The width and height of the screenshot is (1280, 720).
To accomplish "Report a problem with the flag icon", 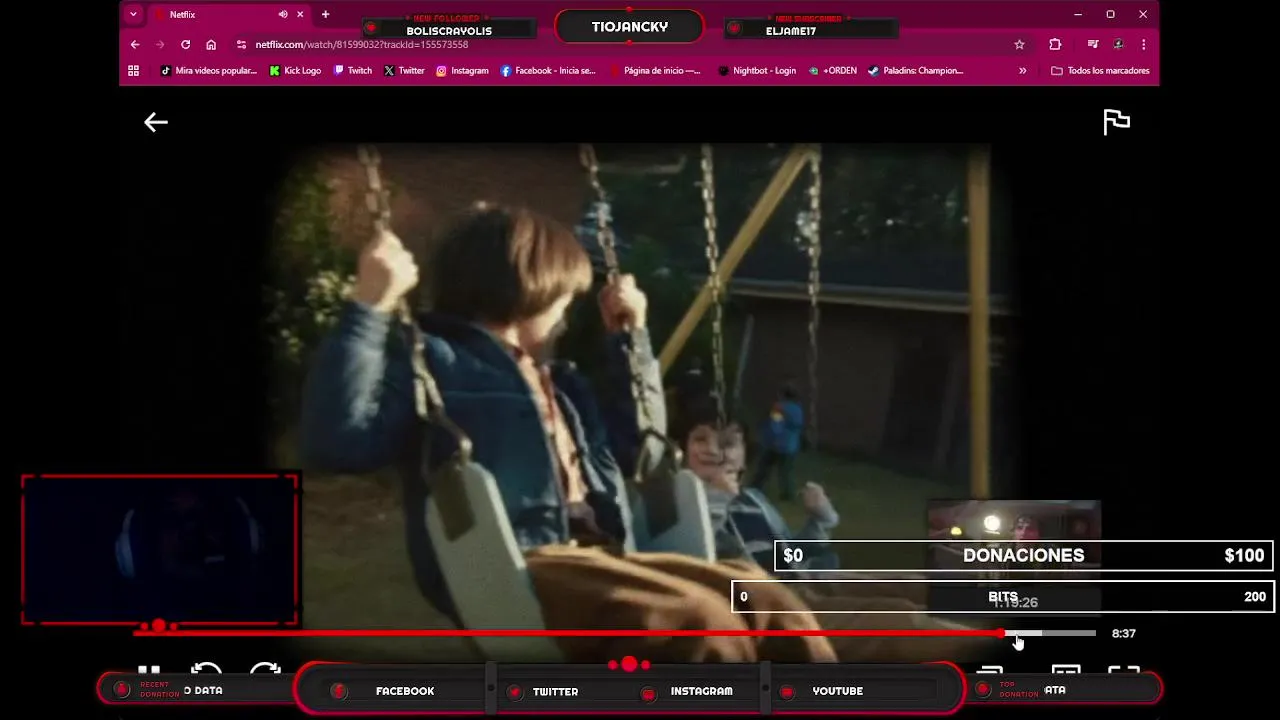I will click(x=1116, y=122).
